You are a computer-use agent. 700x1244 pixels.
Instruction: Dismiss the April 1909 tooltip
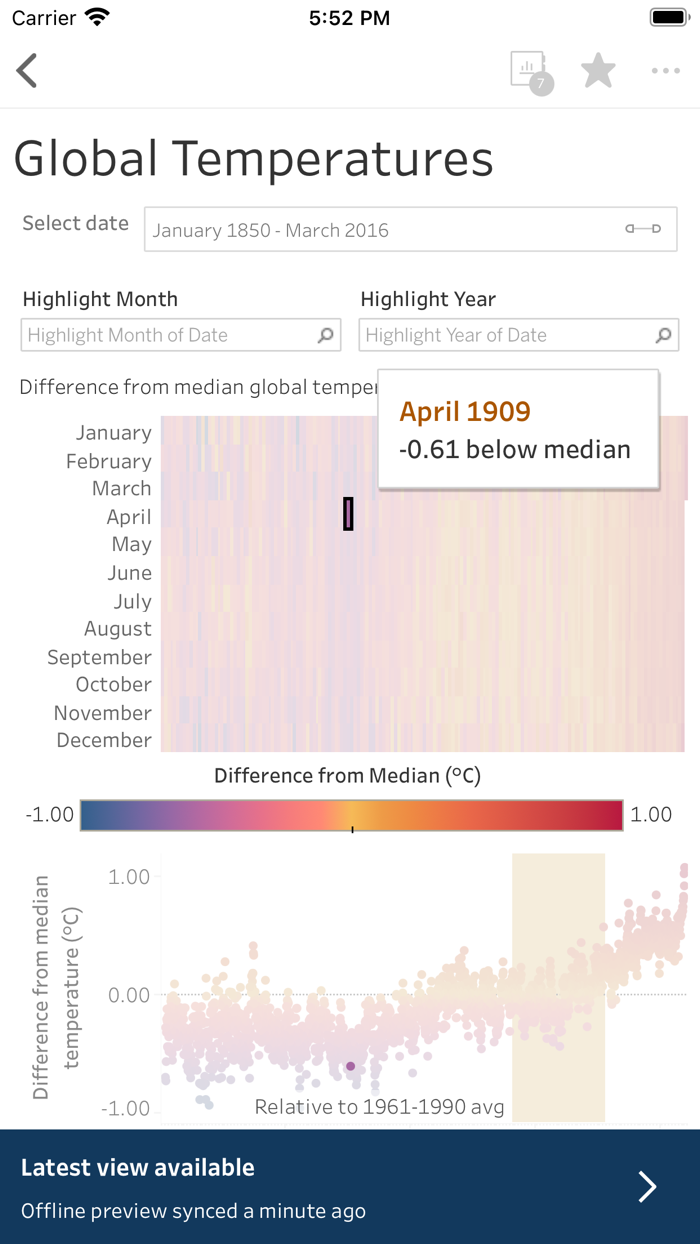point(517,428)
